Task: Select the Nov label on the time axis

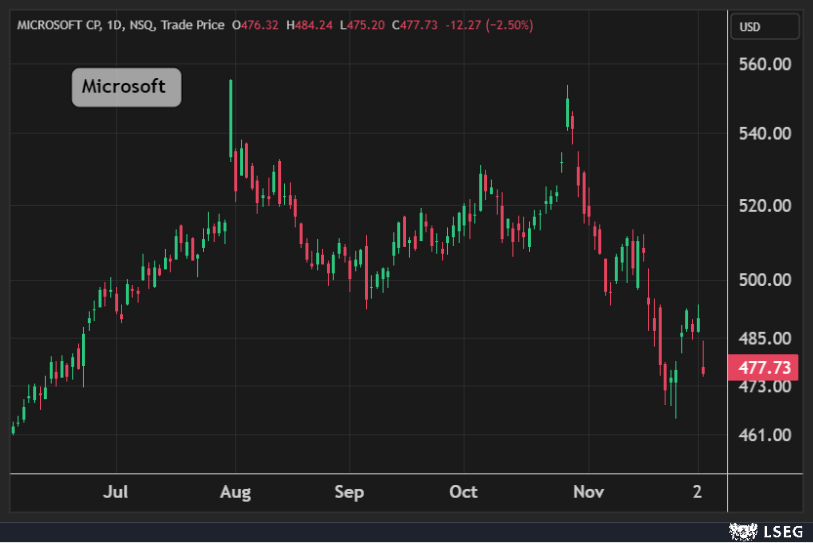Action: [589, 492]
